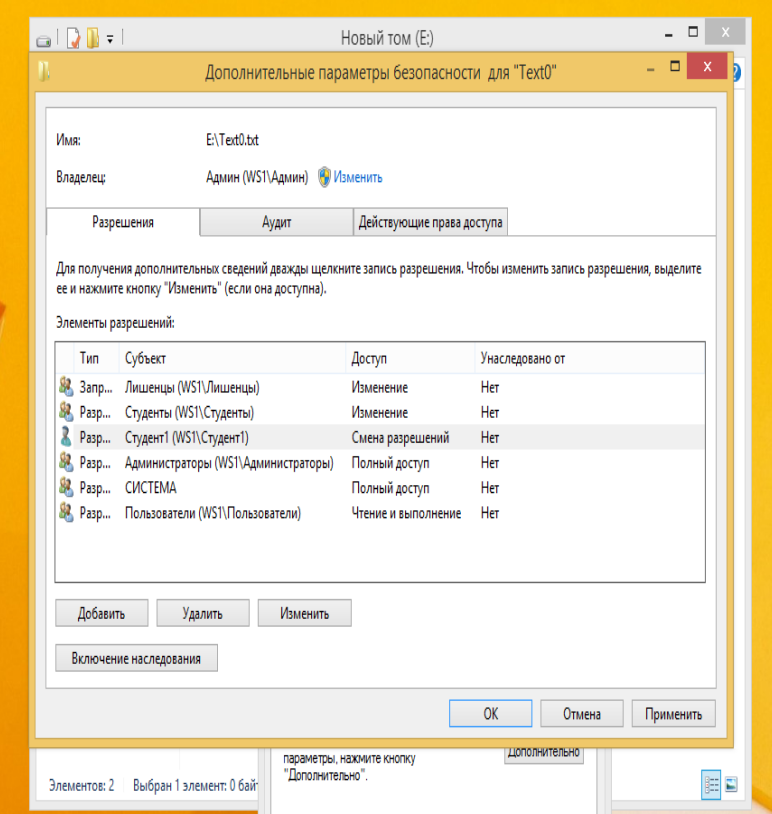Click the Унаследовано от column header

pyautogui.click(x=590, y=358)
